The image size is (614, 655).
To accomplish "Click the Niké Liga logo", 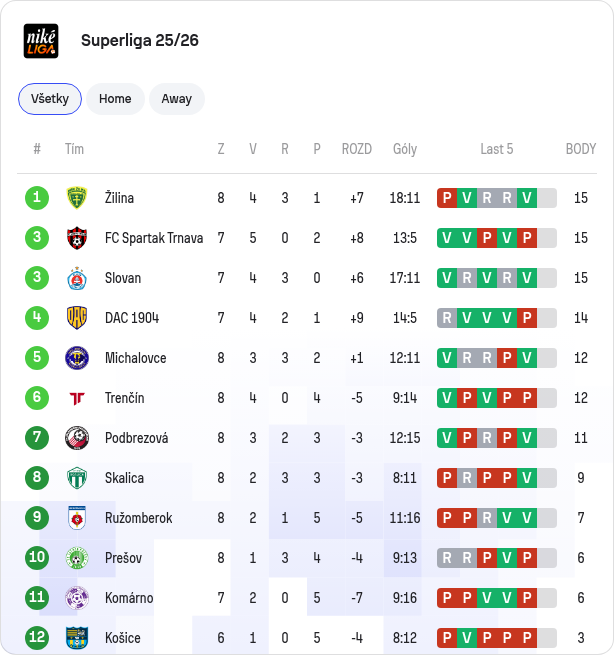I will 41,41.
